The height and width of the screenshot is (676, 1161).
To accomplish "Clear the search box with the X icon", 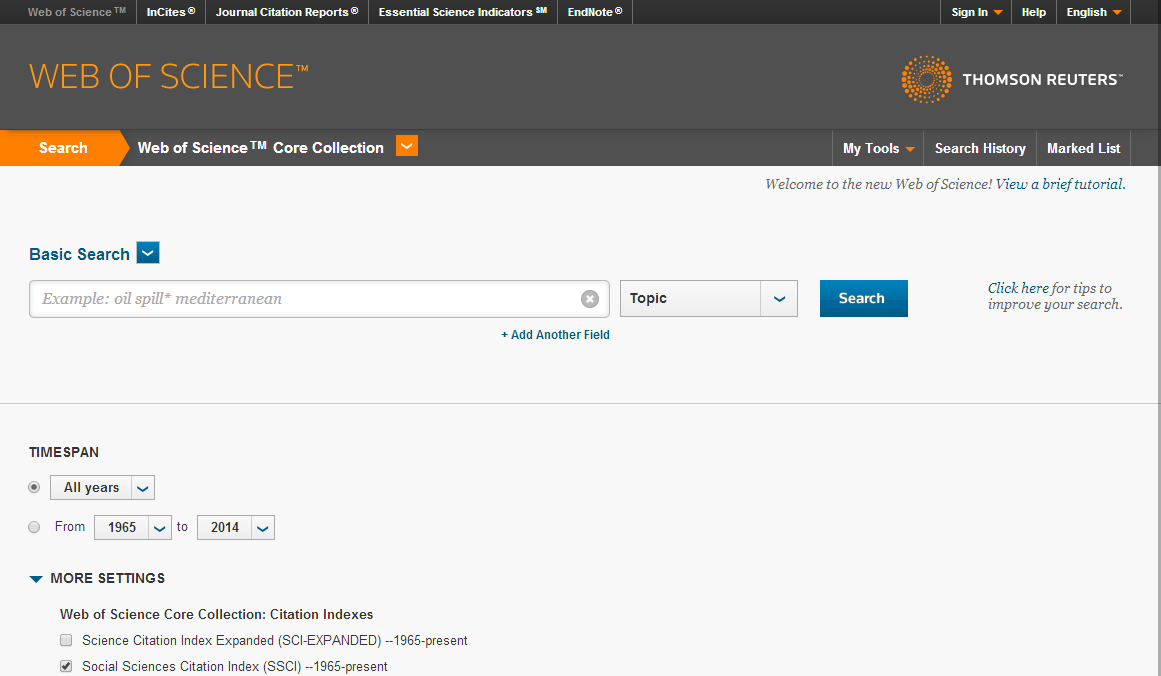I will point(589,299).
